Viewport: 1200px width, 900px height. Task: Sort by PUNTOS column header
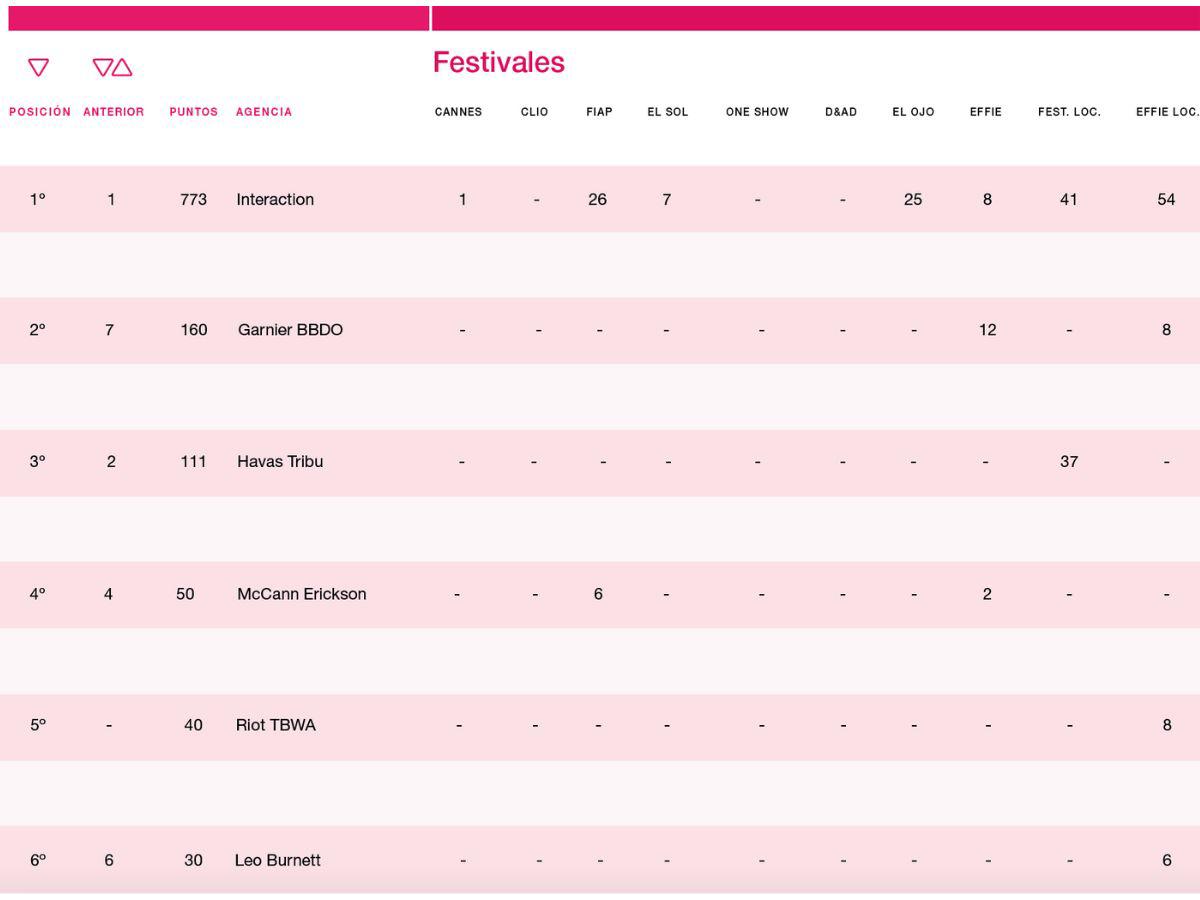pos(193,112)
